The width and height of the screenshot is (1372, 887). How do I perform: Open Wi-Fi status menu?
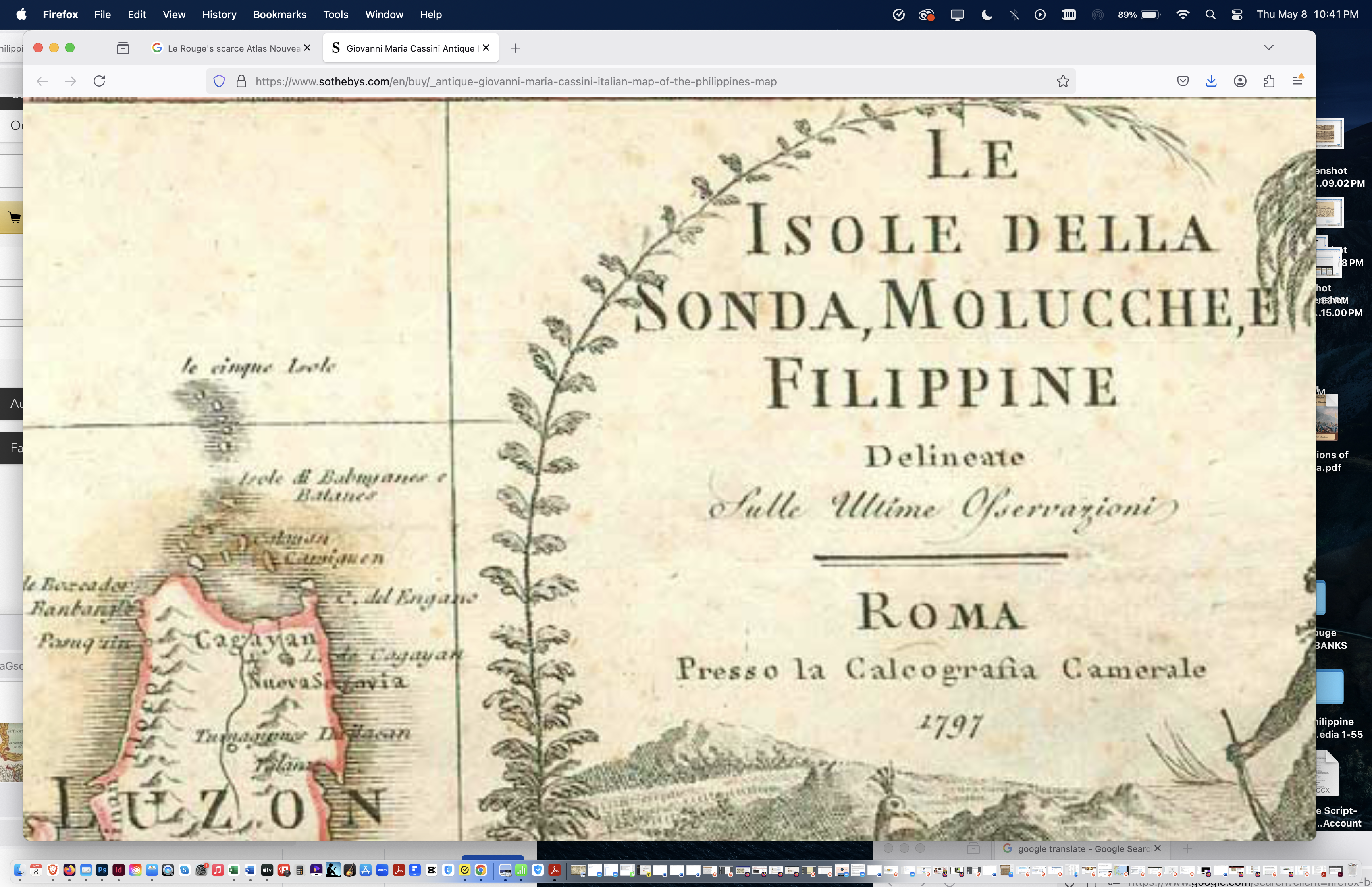[x=1183, y=14]
